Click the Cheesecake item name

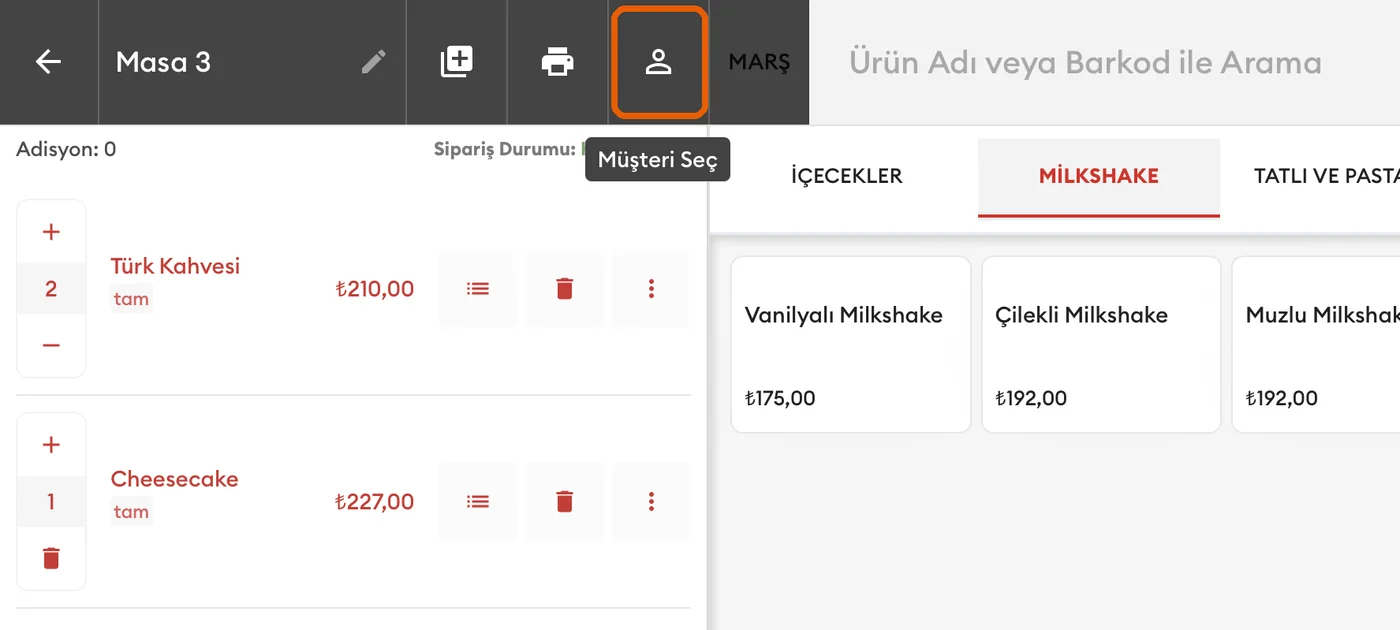[174, 479]
